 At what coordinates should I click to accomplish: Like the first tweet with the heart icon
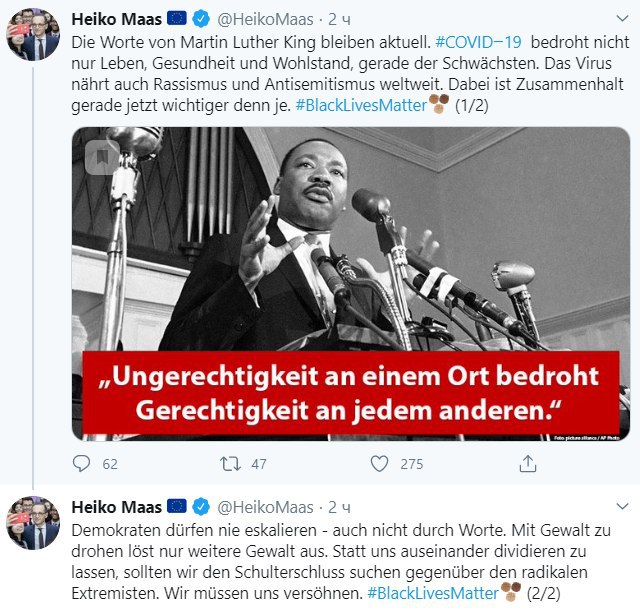pos(379,464)
